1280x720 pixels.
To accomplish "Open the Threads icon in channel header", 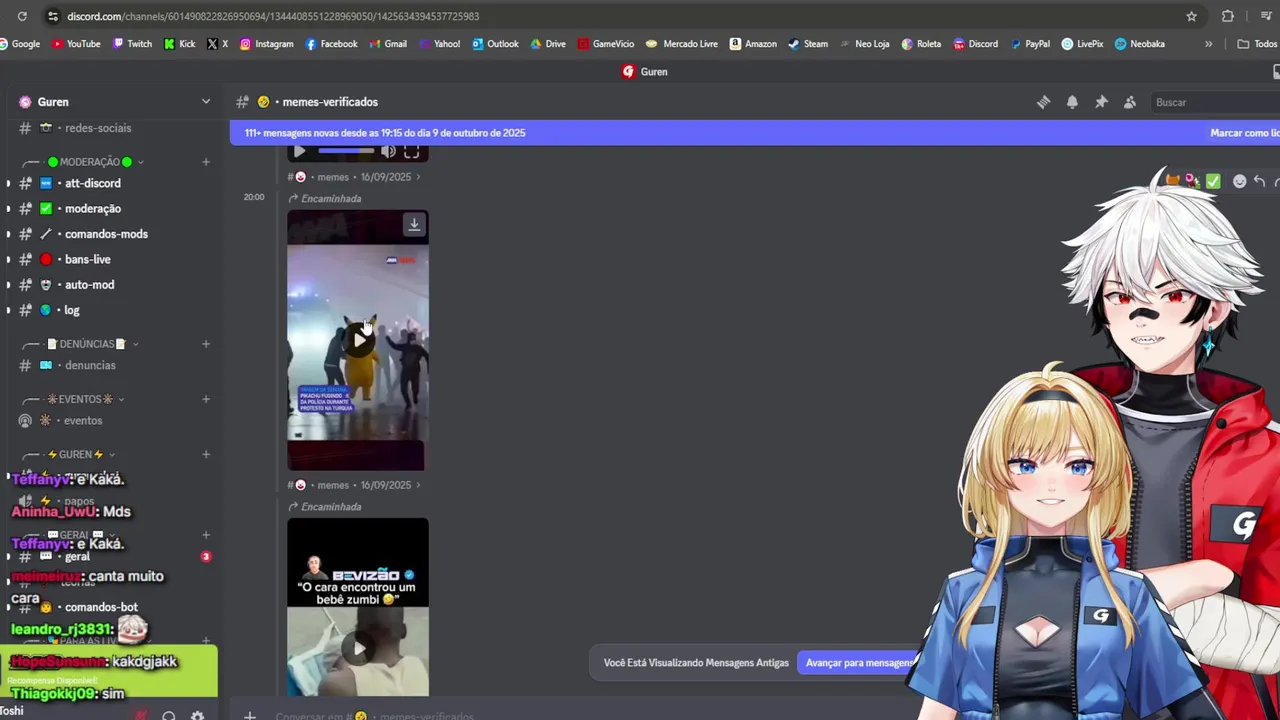I will pos(1043,102).
